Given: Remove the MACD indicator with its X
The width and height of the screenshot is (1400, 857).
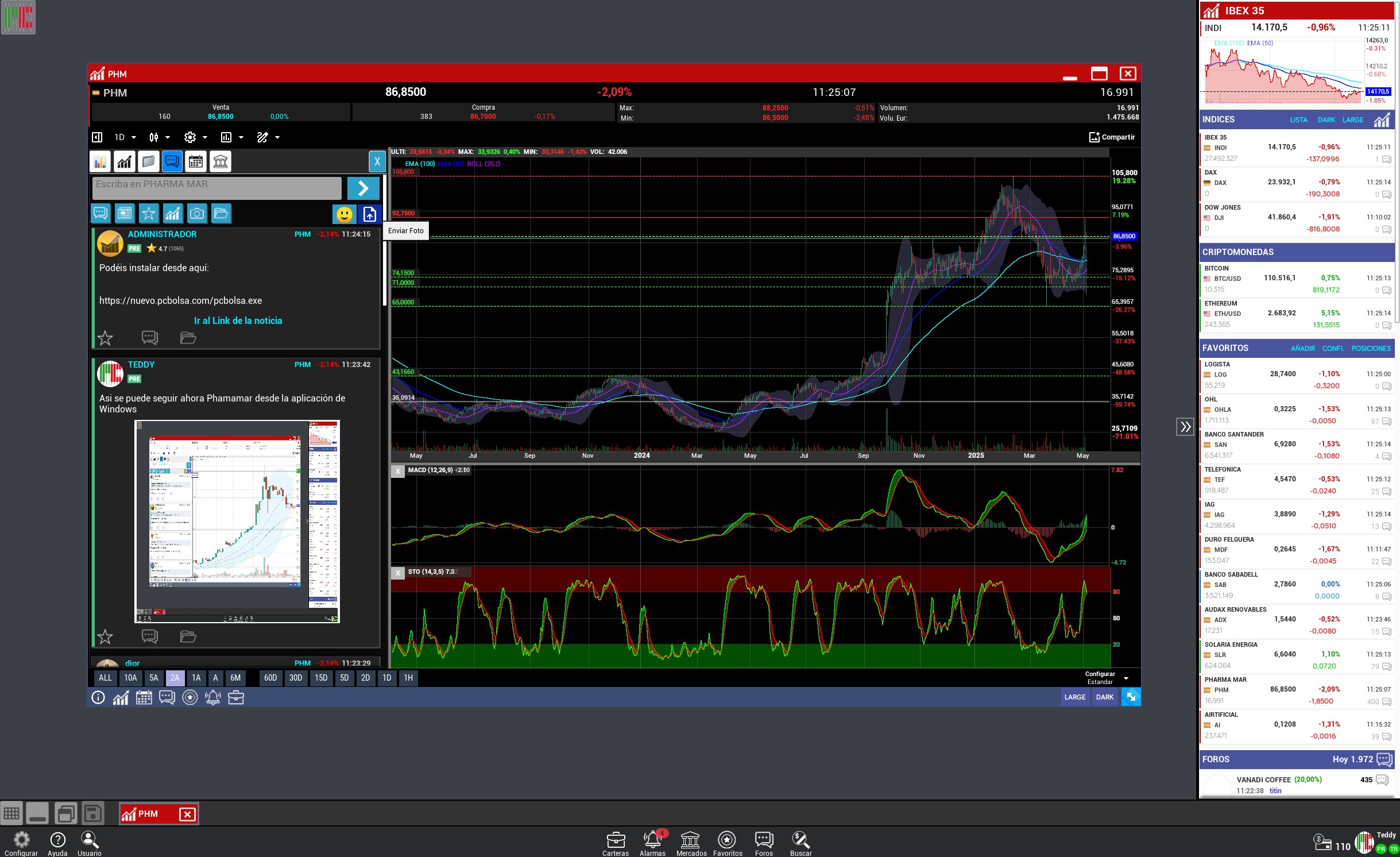Looking at the screenshot, I should (398, 470).
